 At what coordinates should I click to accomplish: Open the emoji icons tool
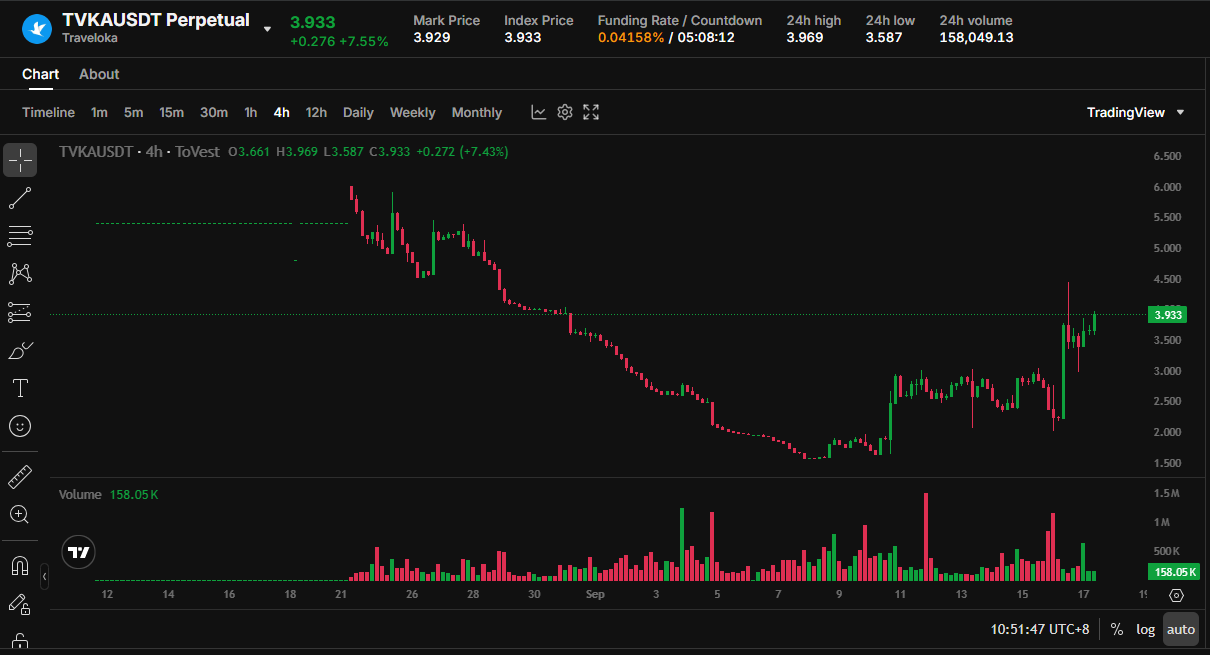(x=20, y=426)
